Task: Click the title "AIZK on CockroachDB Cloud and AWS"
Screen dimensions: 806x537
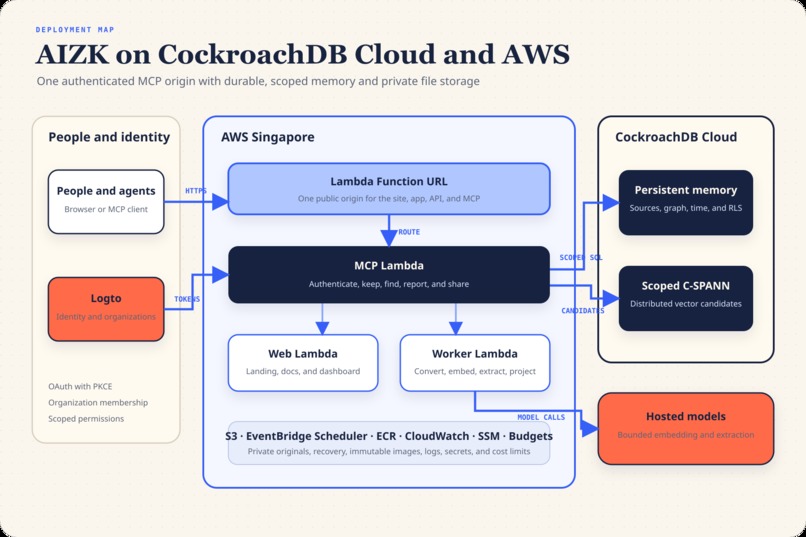Action: (303, 54)
